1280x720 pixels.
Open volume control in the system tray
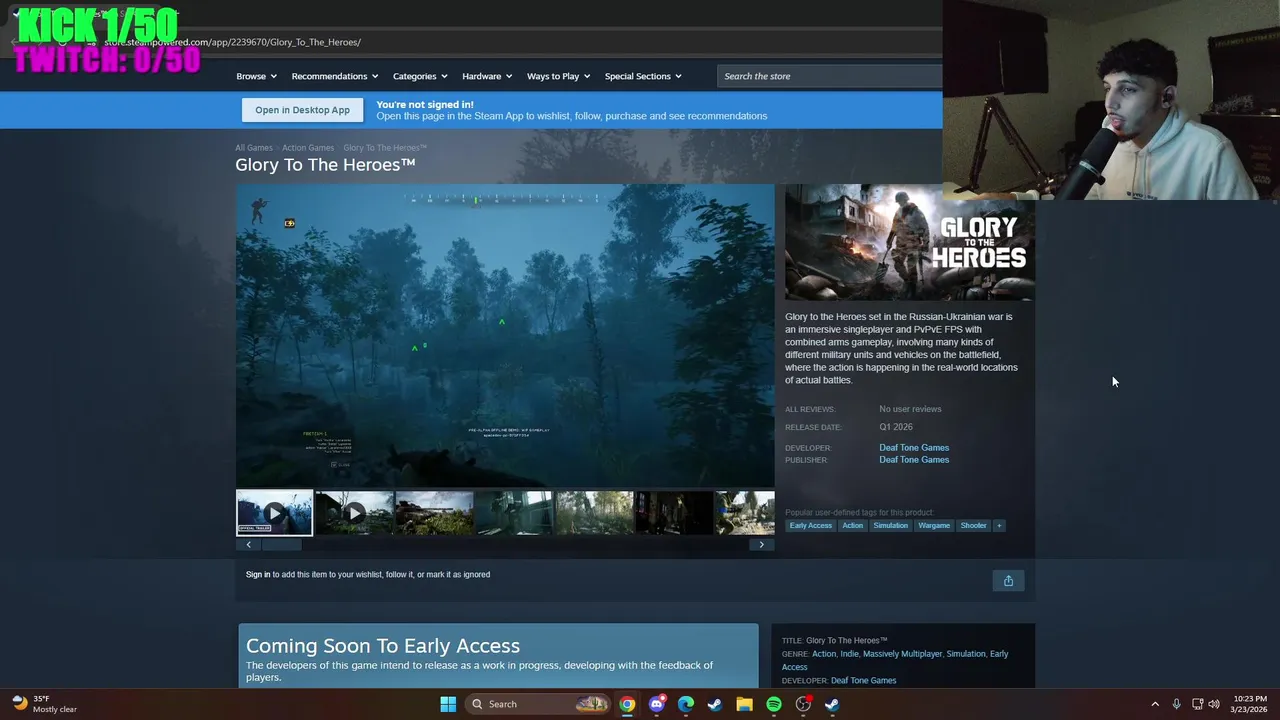(x=1214, y=704)
